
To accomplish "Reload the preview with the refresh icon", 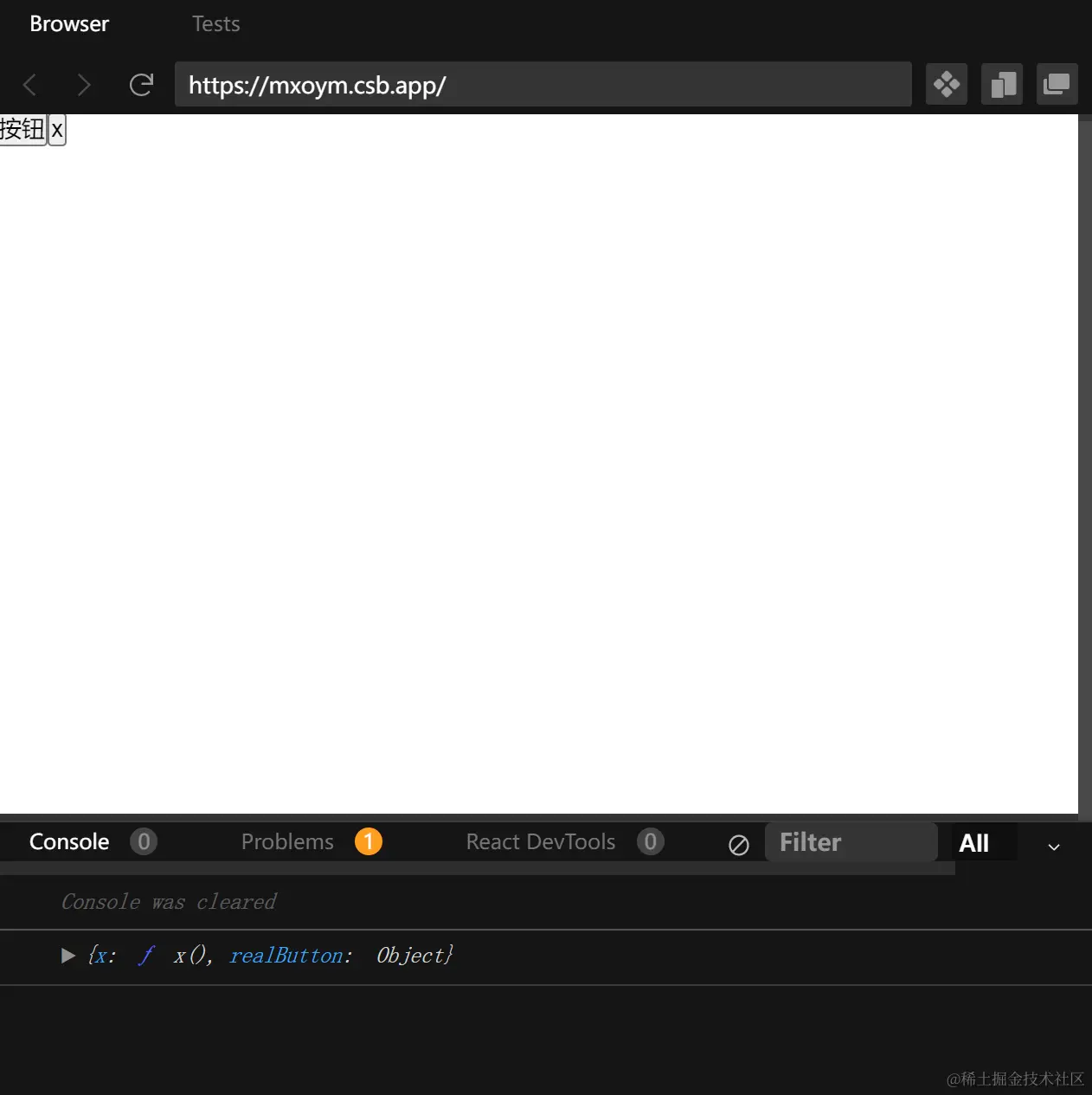I will (141, 84).
